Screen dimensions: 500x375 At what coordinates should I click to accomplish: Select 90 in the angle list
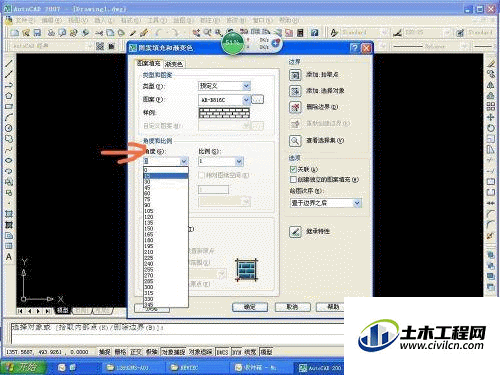click(166, 205)
